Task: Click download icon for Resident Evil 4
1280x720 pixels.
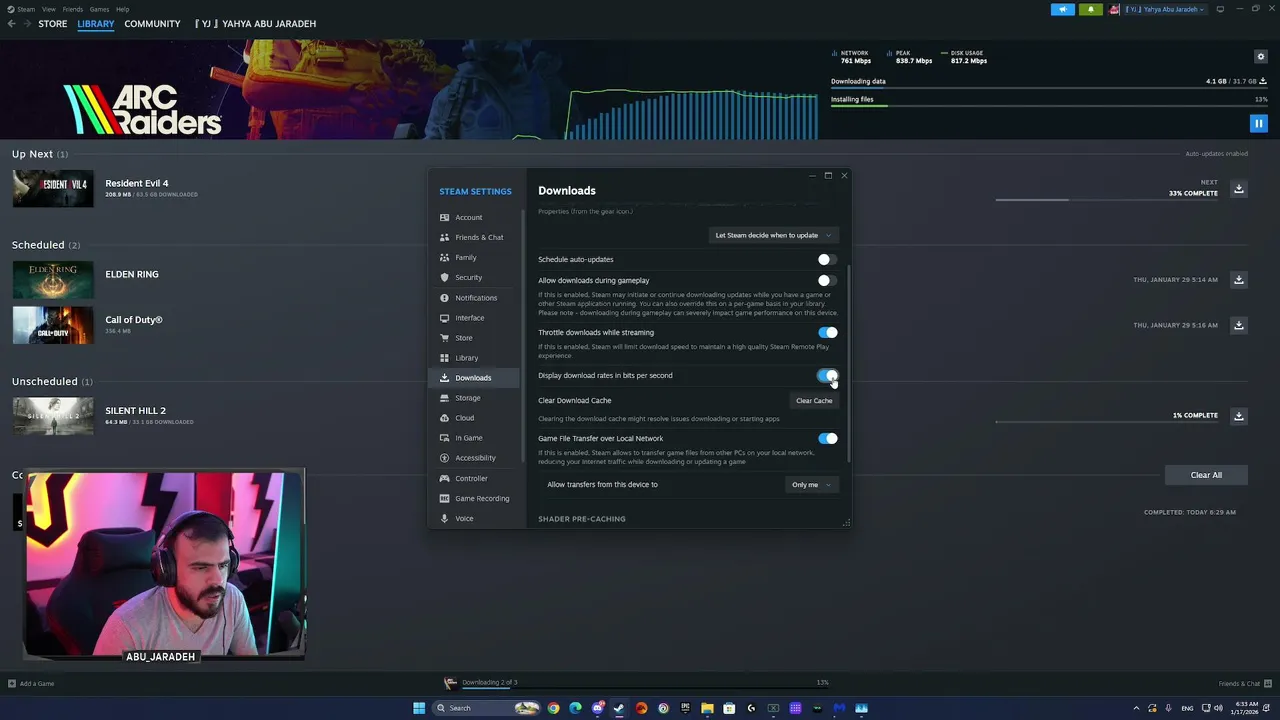Action: pyautogui.click(x=1239, y=189)
